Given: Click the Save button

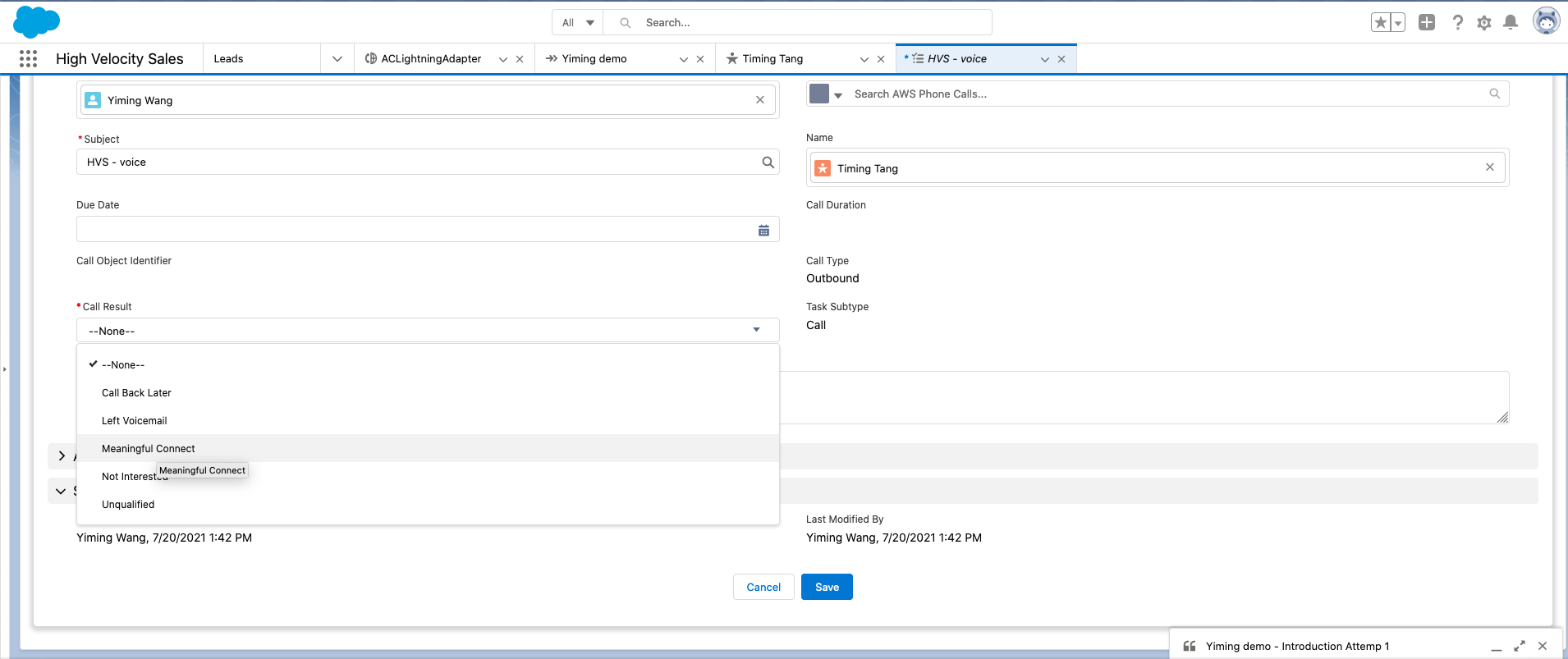Looking at the screenshot, I should (827, 587).
